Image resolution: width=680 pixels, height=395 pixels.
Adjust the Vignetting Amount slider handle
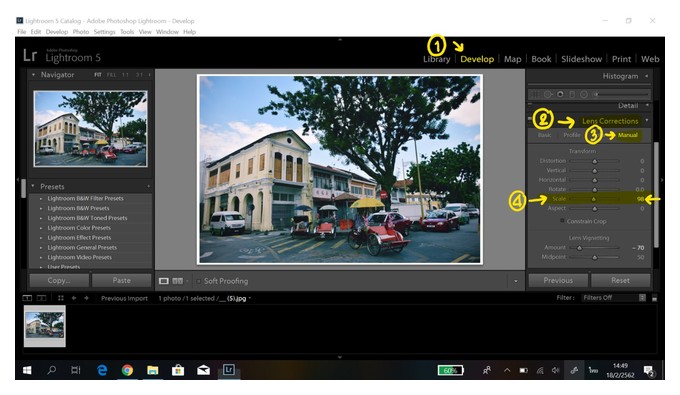click(x=579, y=248)
